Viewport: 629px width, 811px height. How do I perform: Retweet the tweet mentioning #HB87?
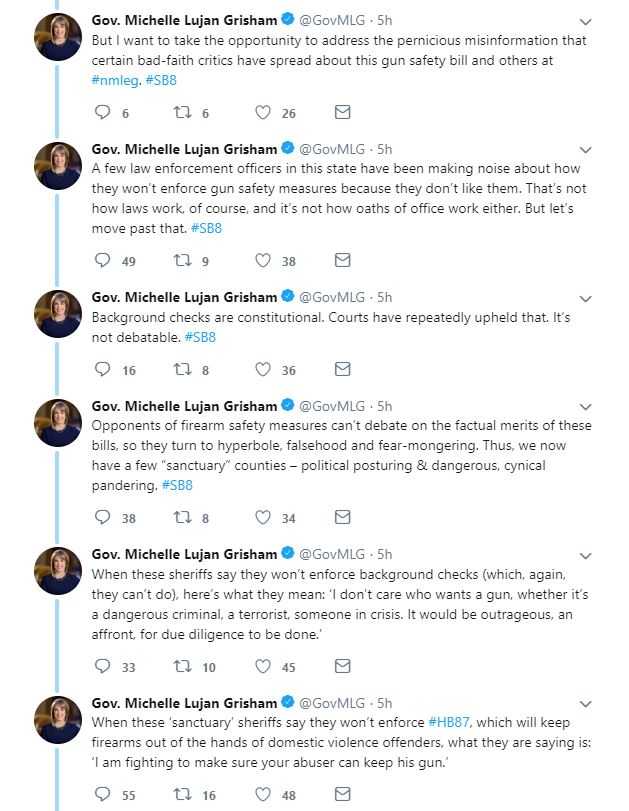tap(182, 794)
